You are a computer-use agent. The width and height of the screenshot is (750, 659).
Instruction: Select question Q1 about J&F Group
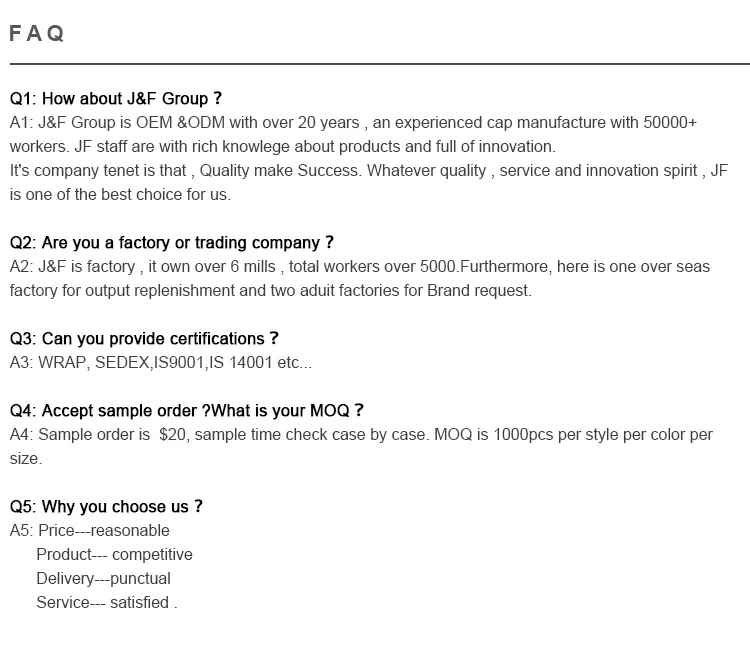[116, 99]
